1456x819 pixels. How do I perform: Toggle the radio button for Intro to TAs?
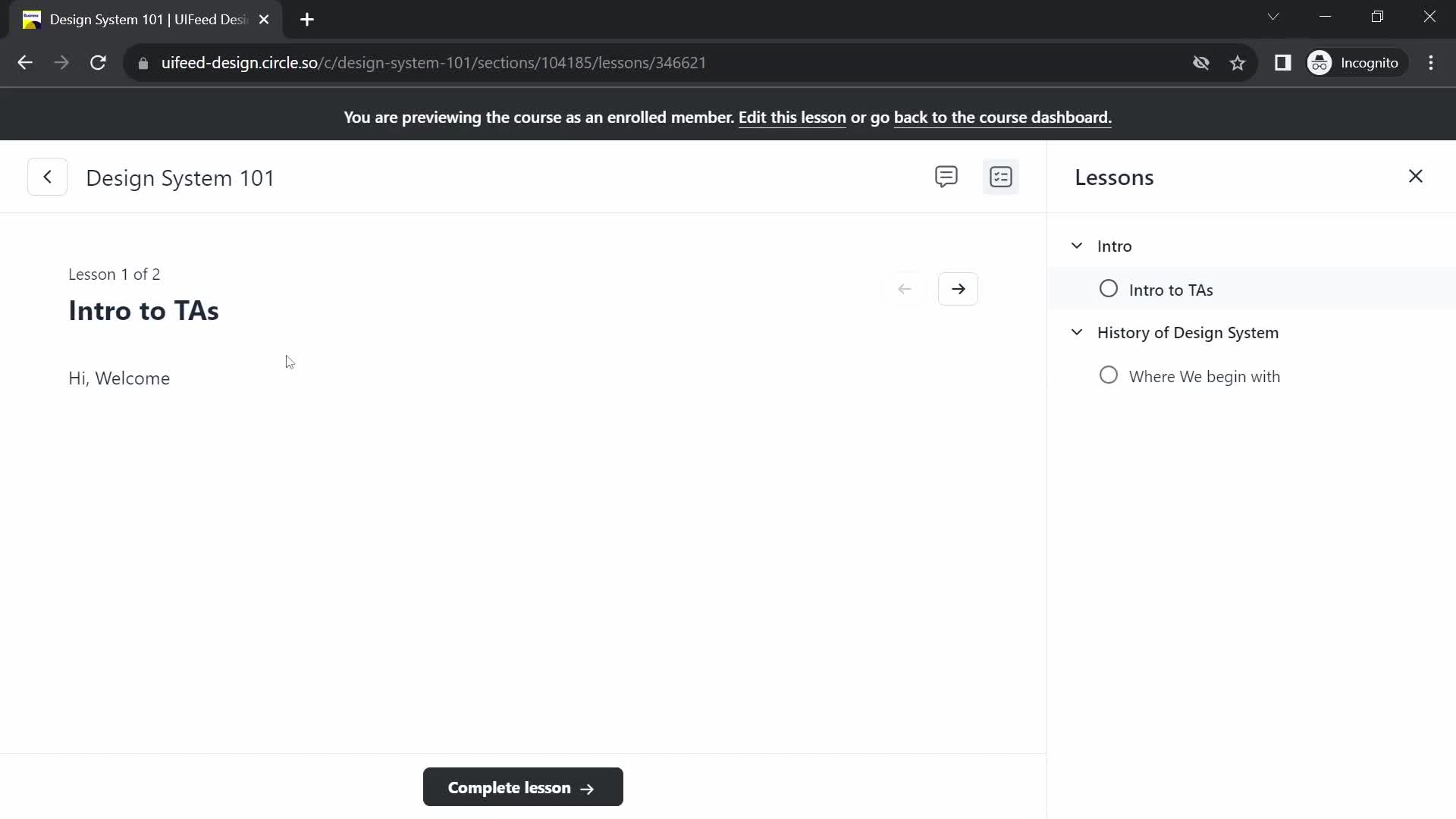point(1108,289)
